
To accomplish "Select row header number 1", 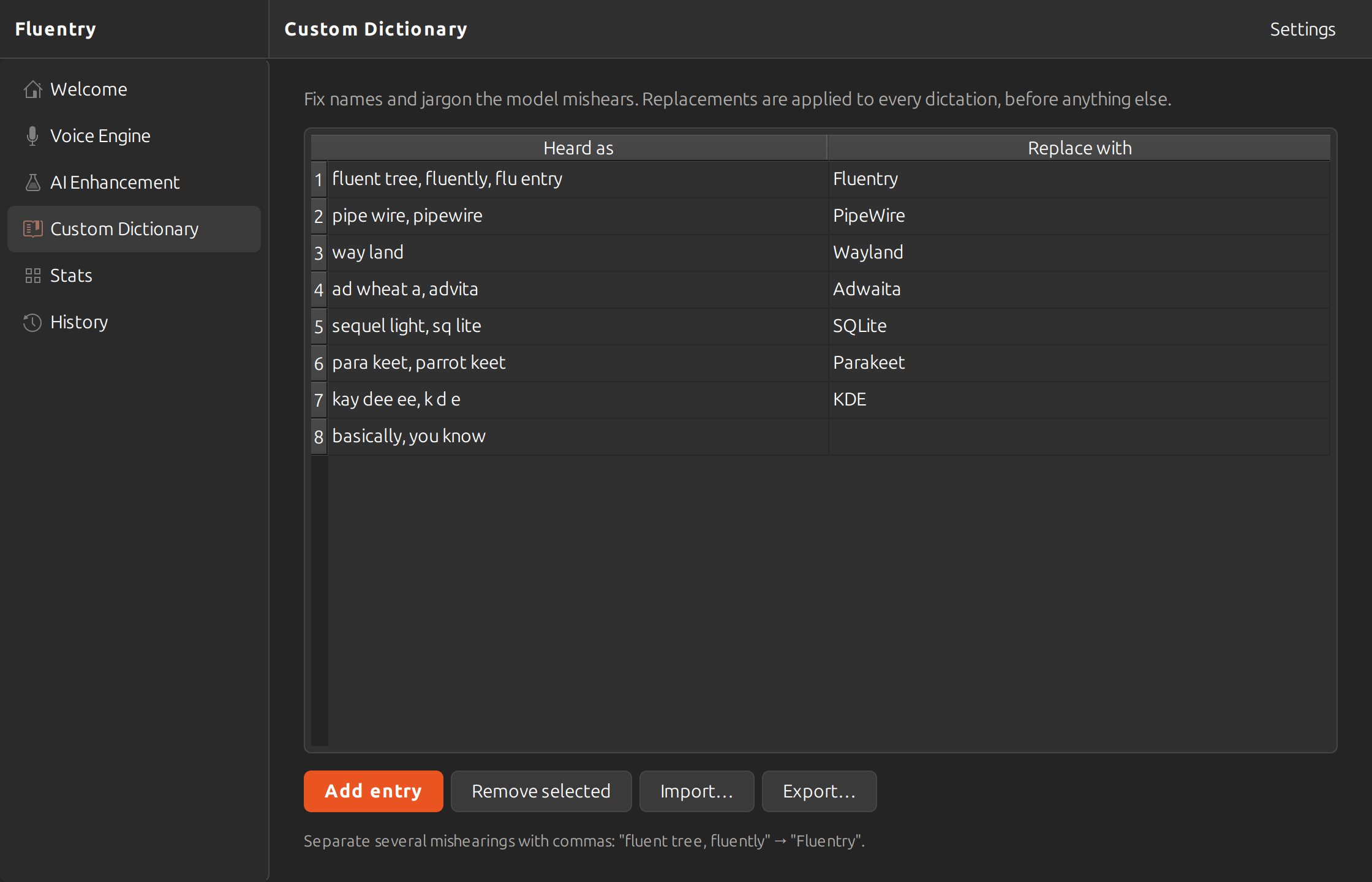I will pyautogui.click(x=319, y=179).
